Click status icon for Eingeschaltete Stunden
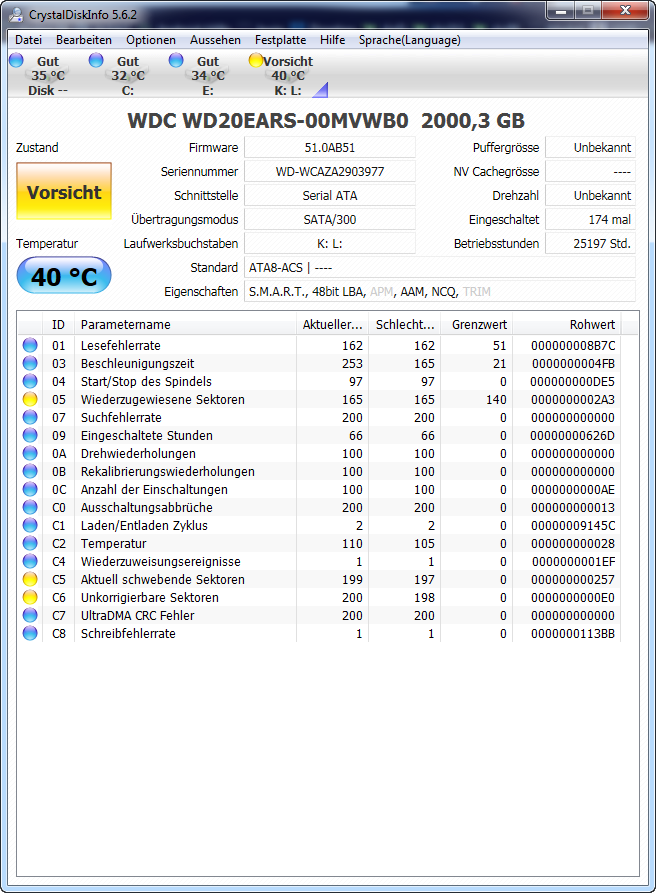 pyautogui.click(x=30, y=435)
